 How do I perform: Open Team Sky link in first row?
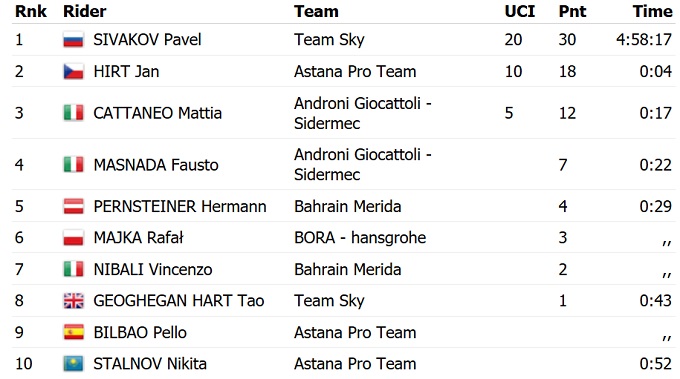point(329,40)
